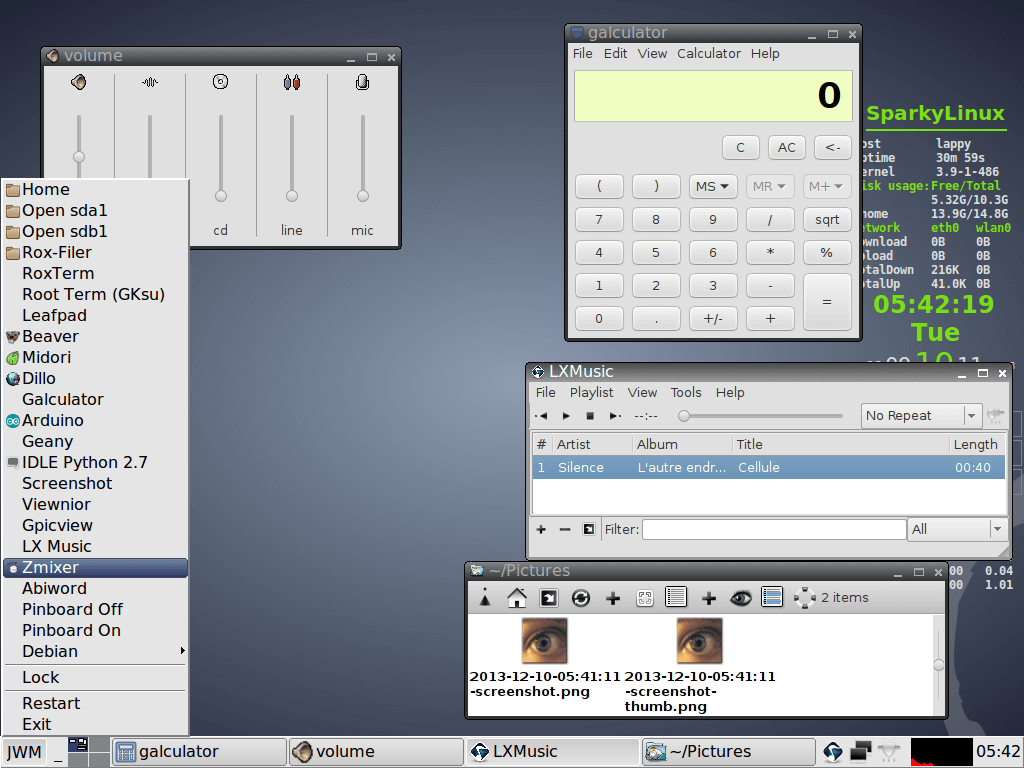Play the current track in LXMusic
The width and height of the screenshot is (1024, 768).
coord(566,415)
